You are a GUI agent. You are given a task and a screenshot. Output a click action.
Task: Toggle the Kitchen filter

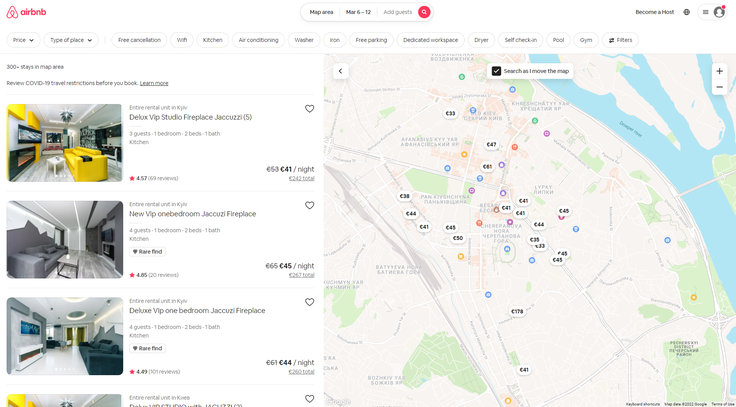click(213, 40)
